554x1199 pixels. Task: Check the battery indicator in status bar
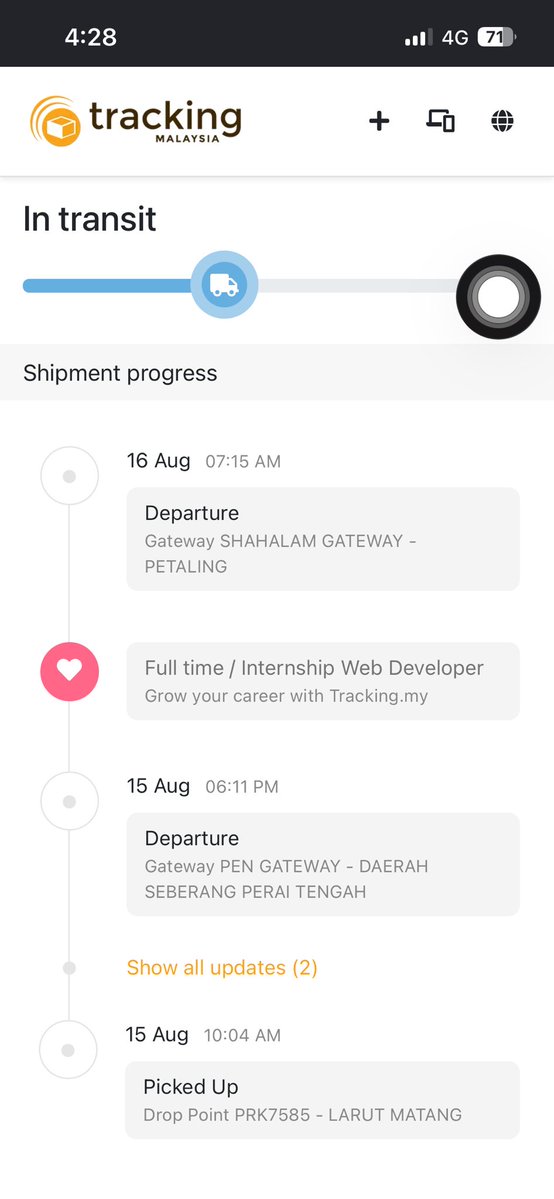coord(497,37)
